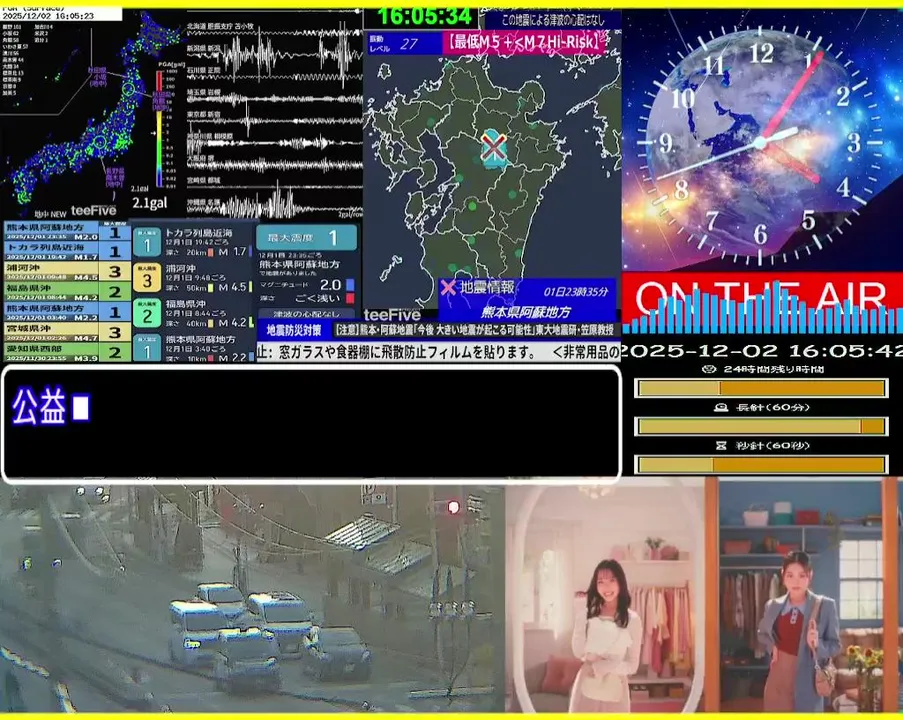903x720 pixels.
Task: Click pink X icon in 地震情報 banner
Action: click(x=448, y=287)
